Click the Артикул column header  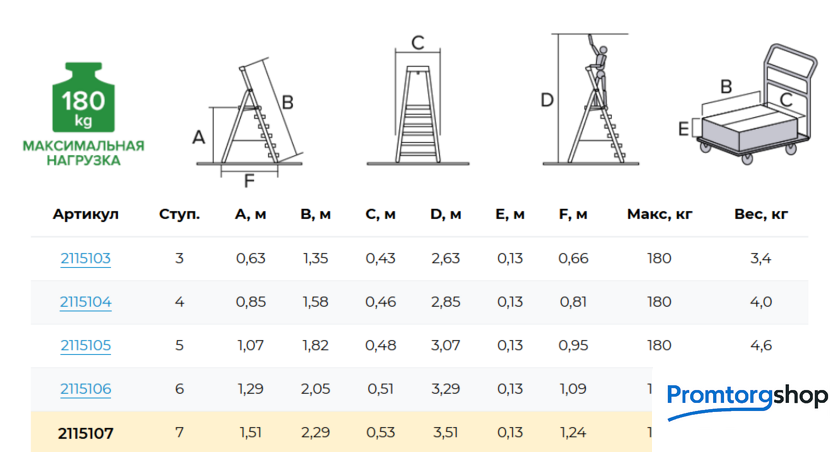pos(85,214)
